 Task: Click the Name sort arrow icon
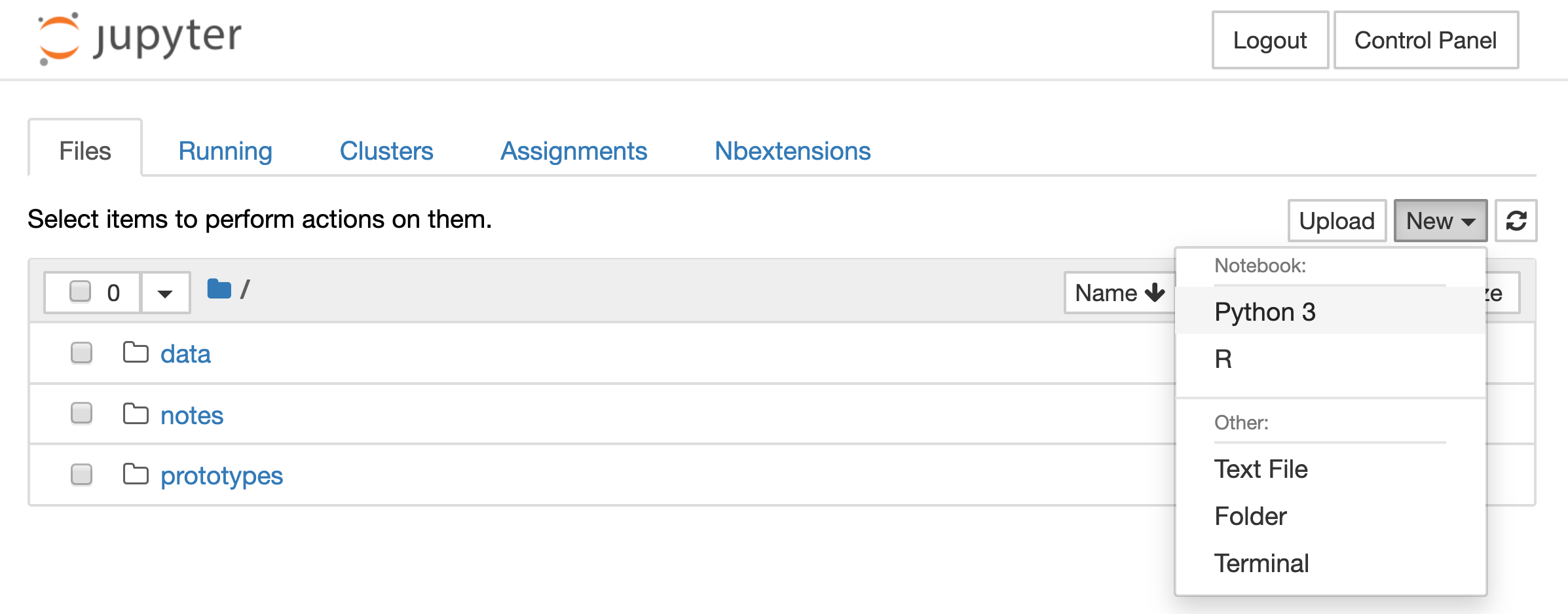1155,293
